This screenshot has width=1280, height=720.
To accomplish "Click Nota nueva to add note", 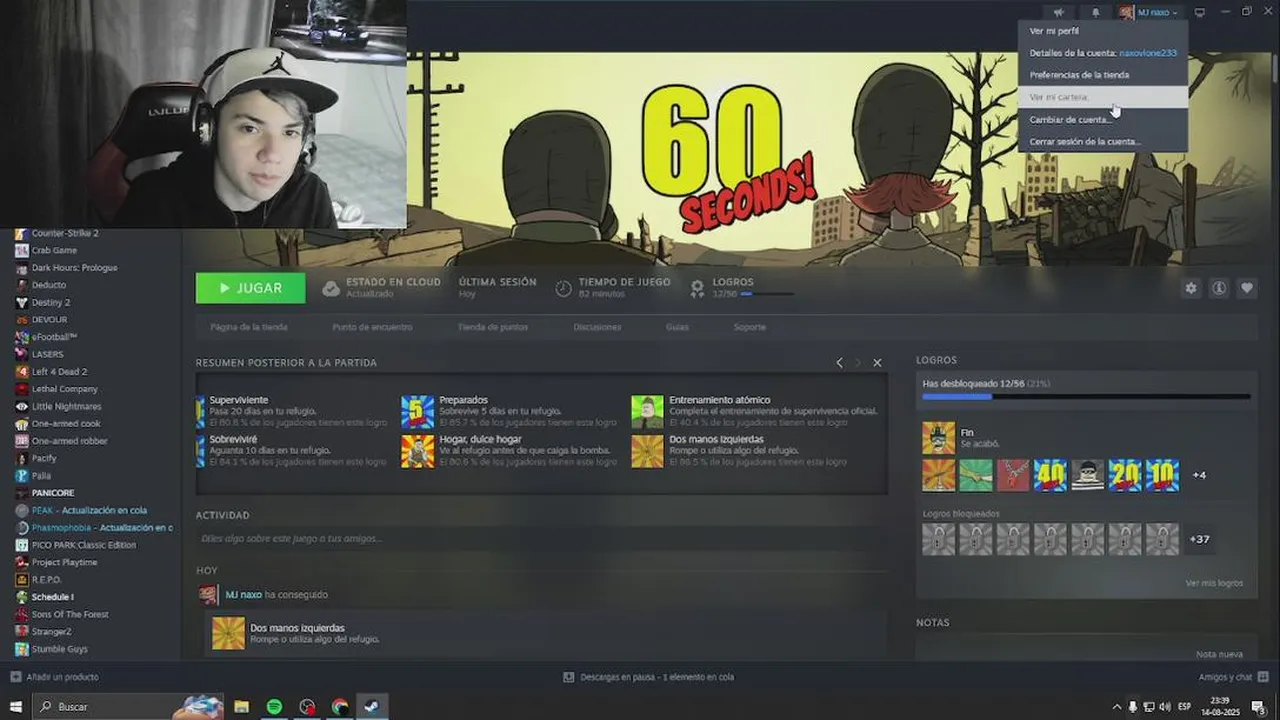I will pyautogui.click(x=1219, y=654).
